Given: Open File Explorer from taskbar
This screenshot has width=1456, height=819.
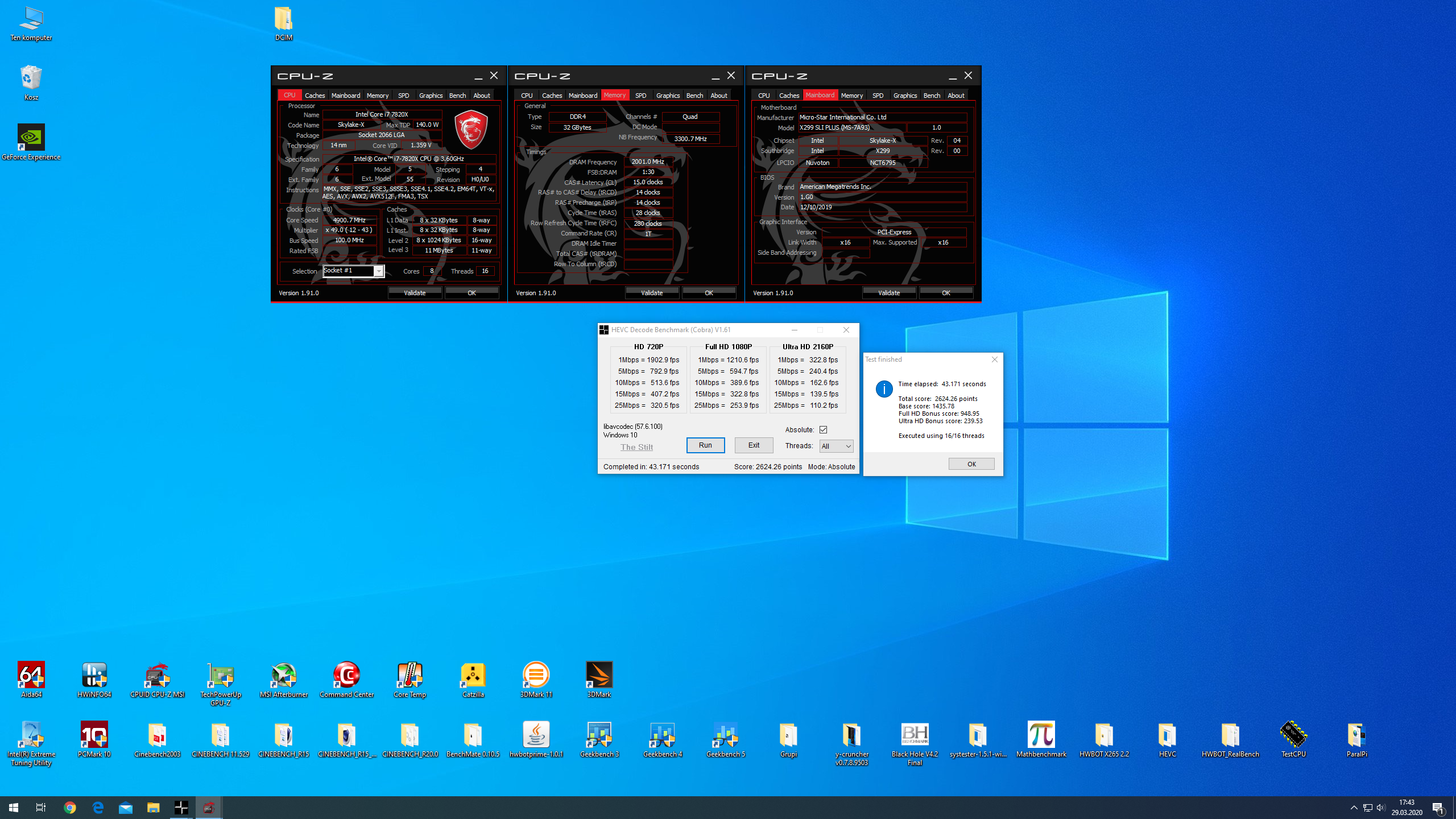Looking at the screenshot, I should coord(153,808).
